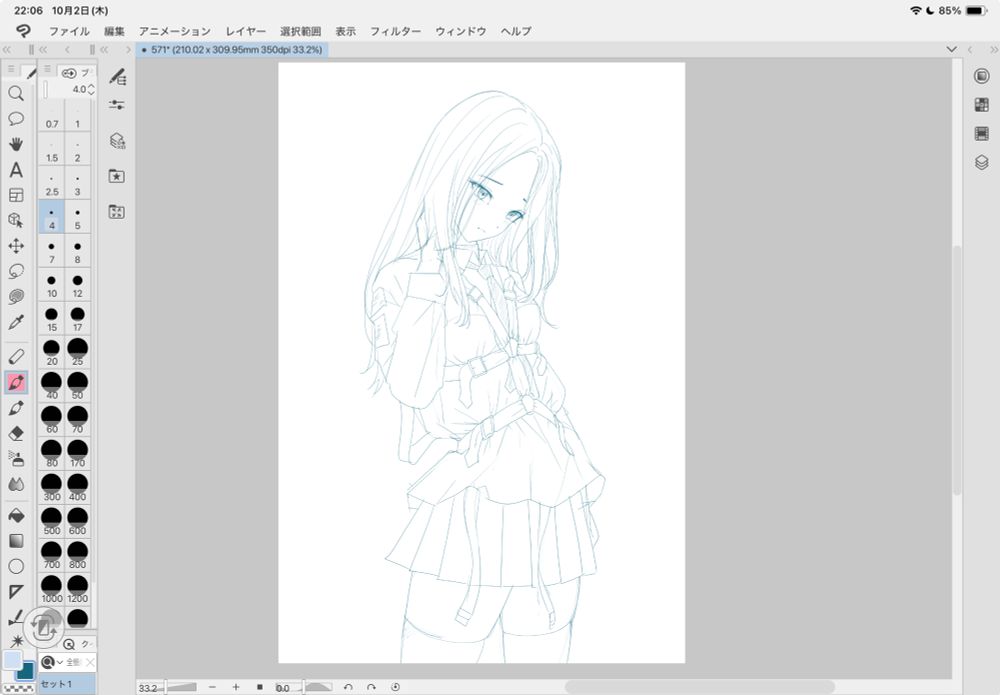Viewport: 1000px width, 695px height.
Task: Reset canvas rotation circular icon
Action: point(395,687)
